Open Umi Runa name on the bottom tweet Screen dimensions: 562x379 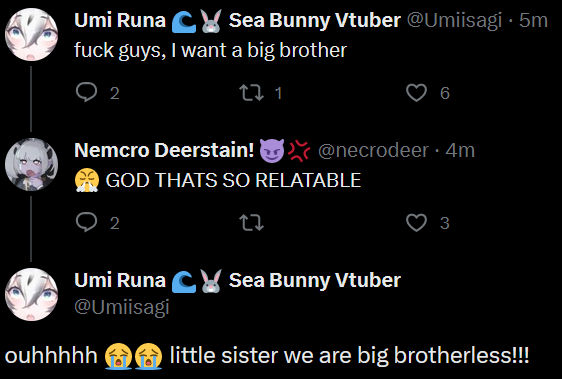click(237, 280)
